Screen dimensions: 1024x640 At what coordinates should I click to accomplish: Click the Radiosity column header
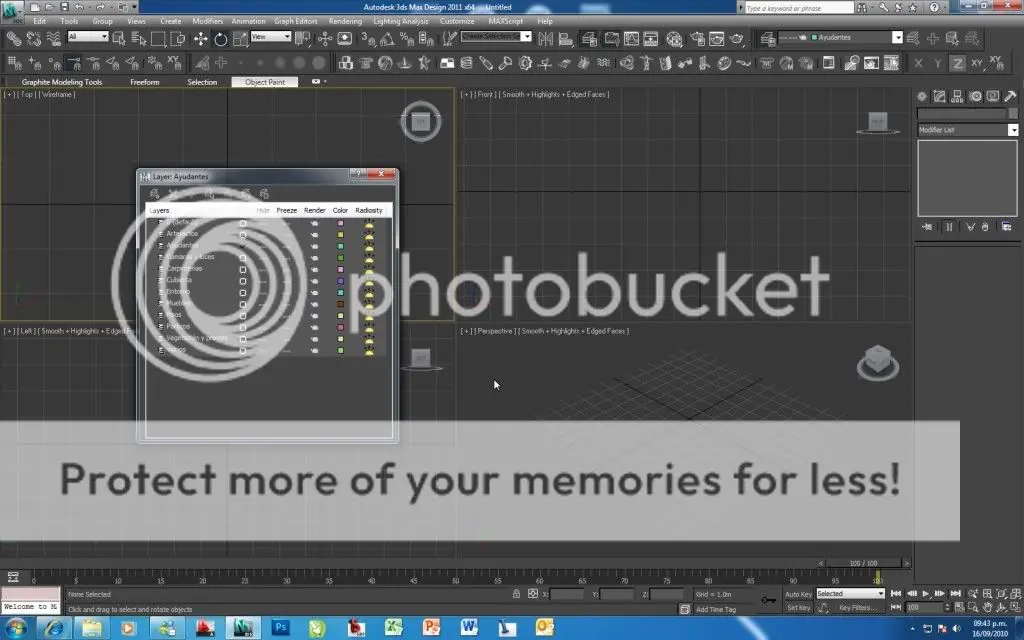[x=369, y=210]
